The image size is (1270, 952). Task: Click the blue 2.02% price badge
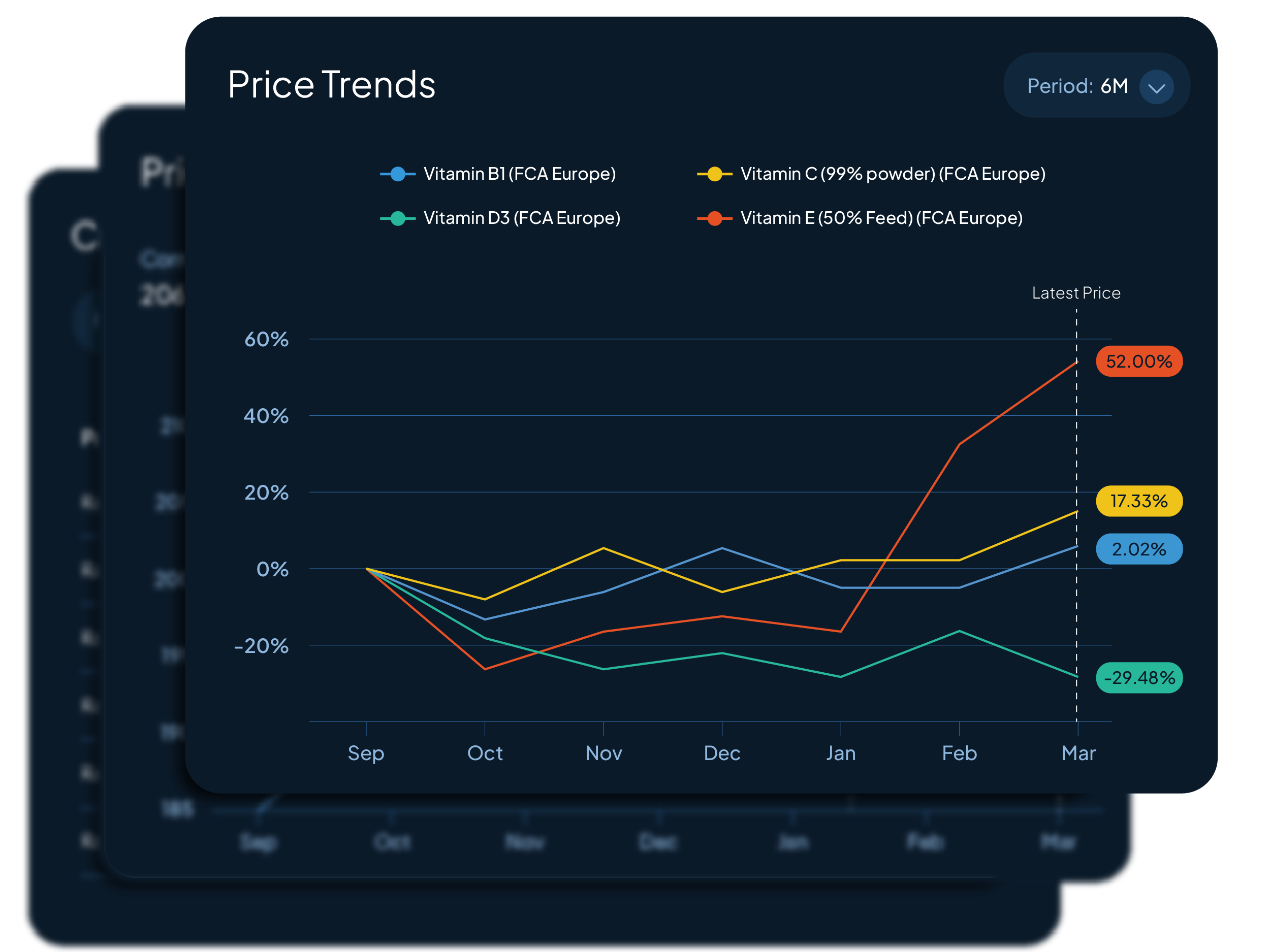pos(1138,549)
